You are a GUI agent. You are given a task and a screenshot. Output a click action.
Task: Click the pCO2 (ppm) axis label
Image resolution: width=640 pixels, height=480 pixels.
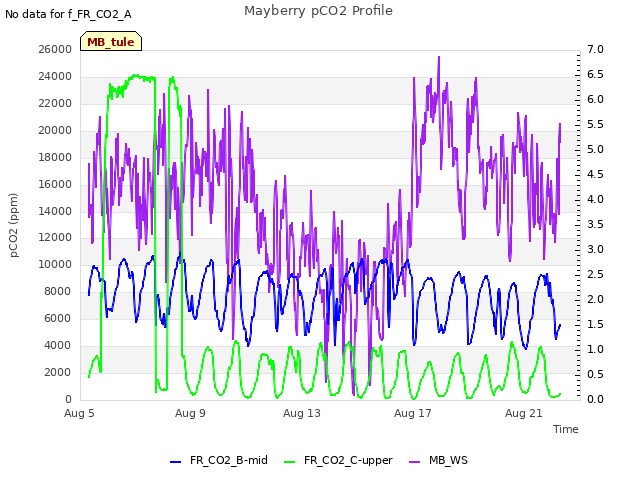click(14, 225)
